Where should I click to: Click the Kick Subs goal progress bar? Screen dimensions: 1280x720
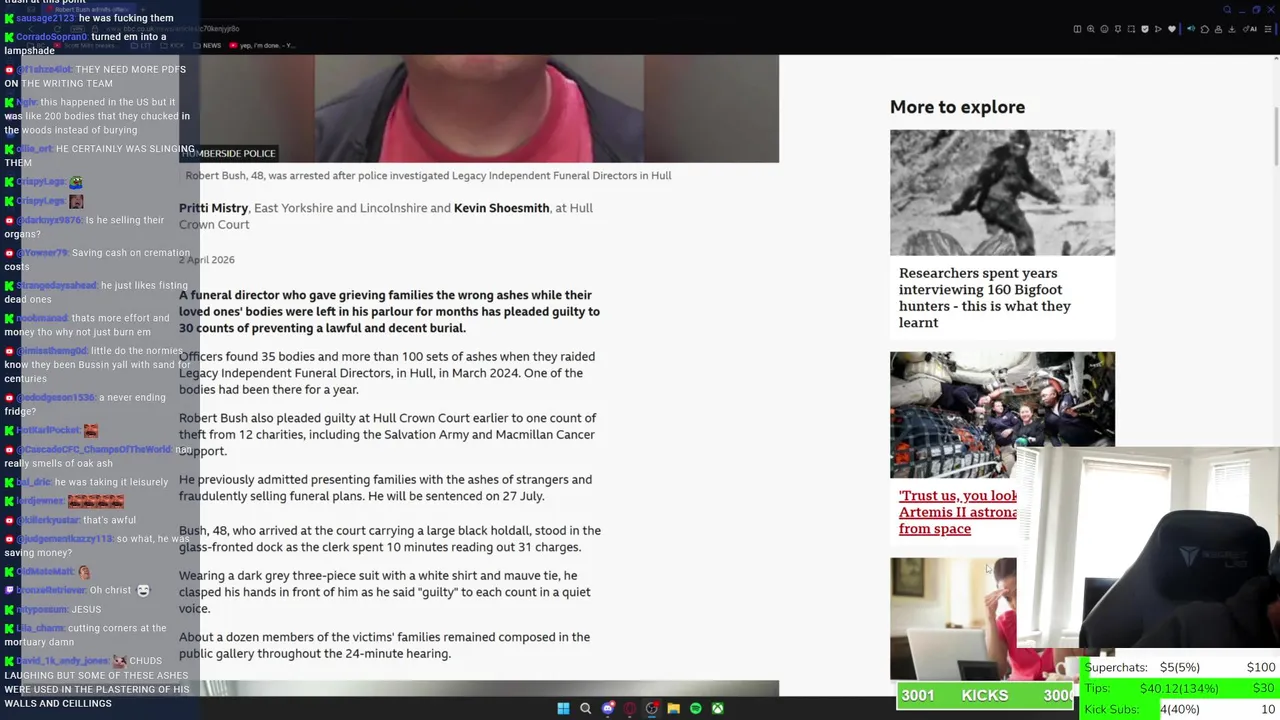1180,710
